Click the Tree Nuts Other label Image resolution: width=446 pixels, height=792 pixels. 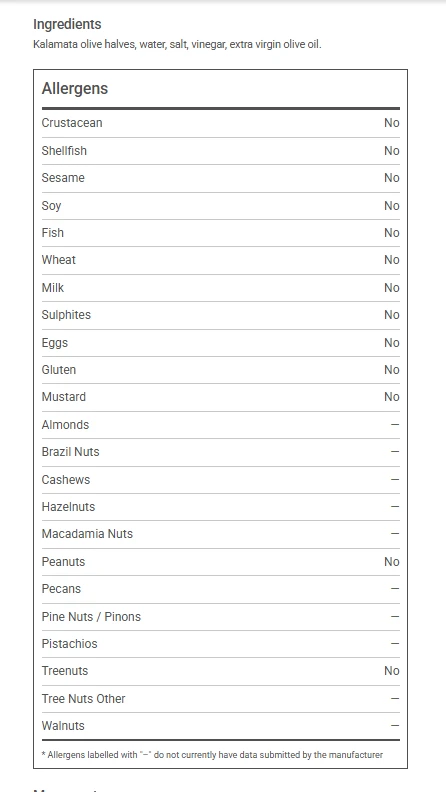pyautogui.click(x=83, y=699)
